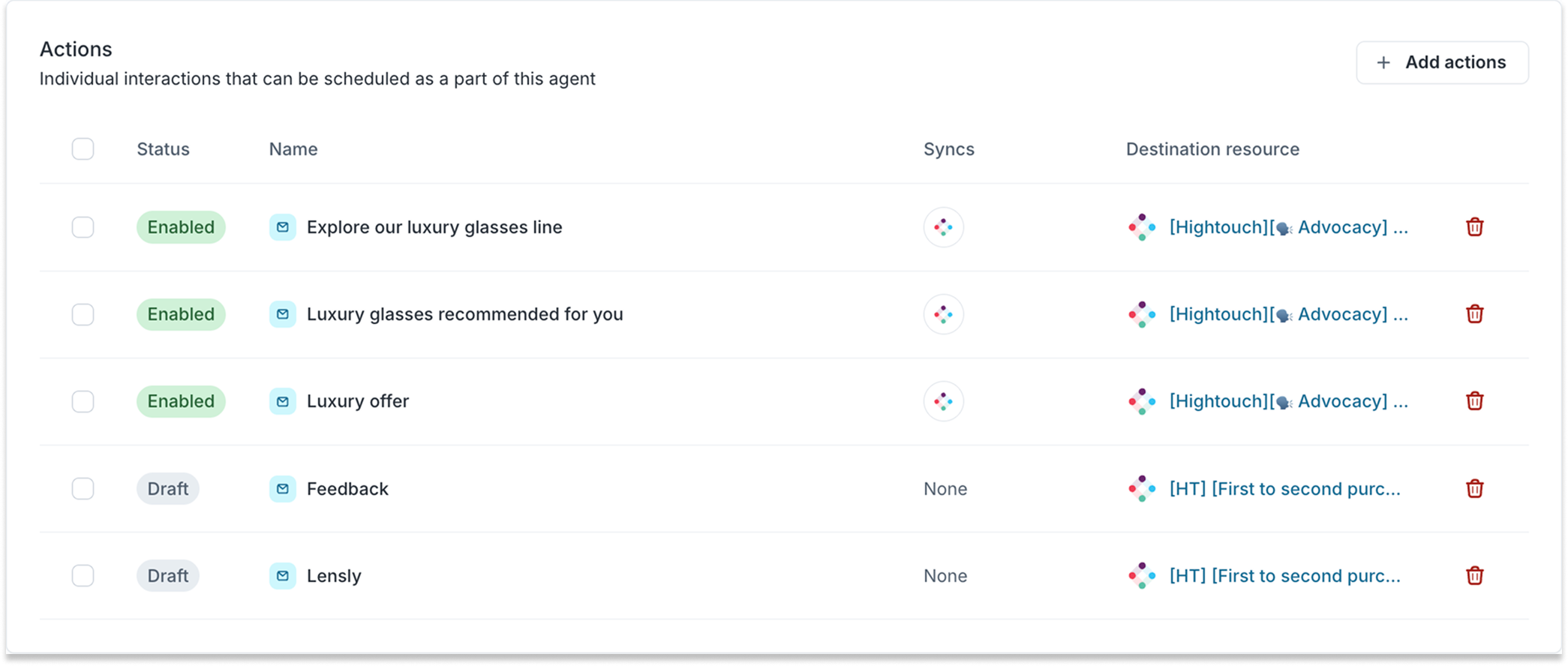Viewport: 1568px width, 666px height.
Task: Click email icon beside Feedback action
Action: click(x=282, y=489)
